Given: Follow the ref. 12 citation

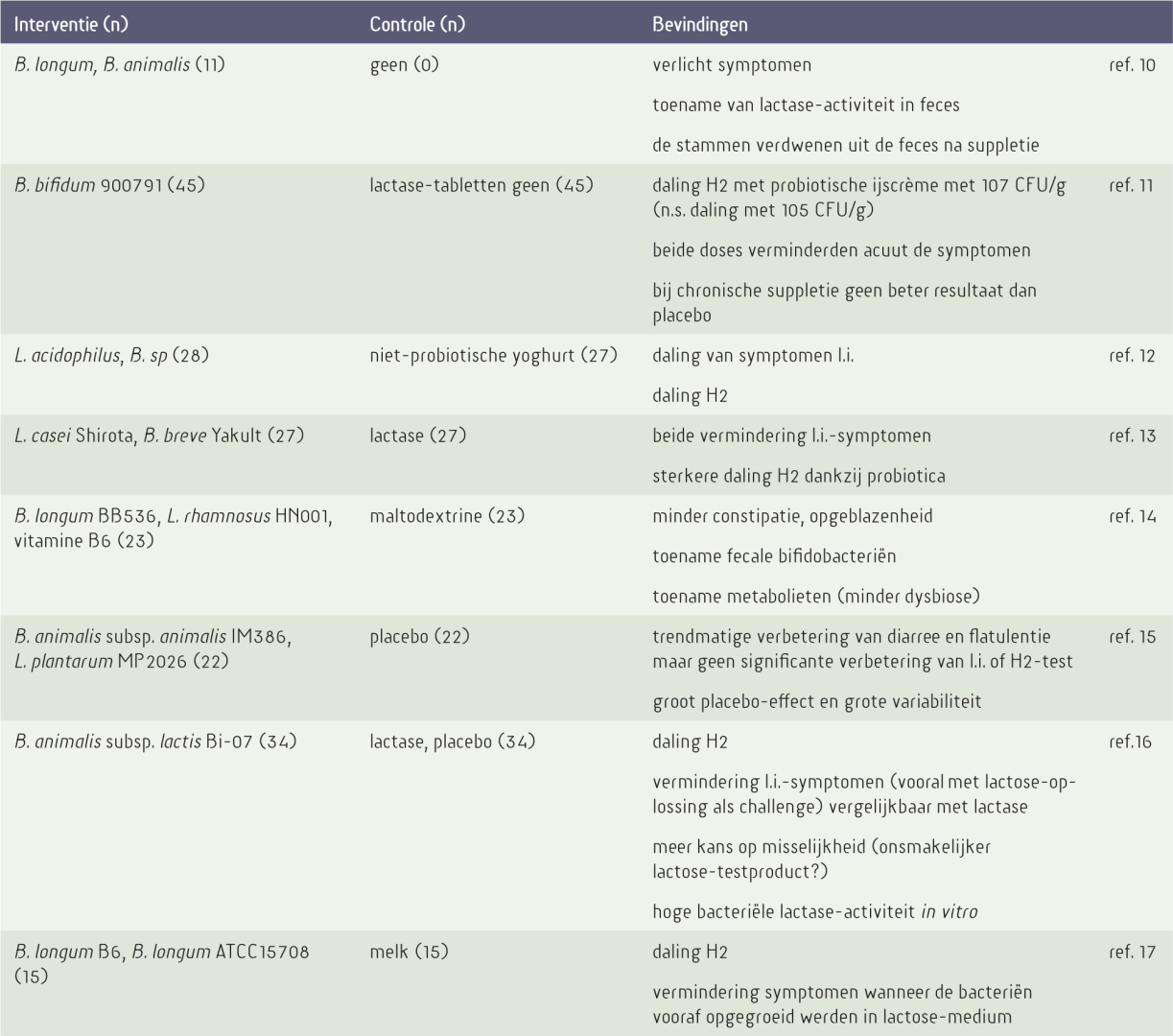Looking at the screenshot, I should [1132, 356].
